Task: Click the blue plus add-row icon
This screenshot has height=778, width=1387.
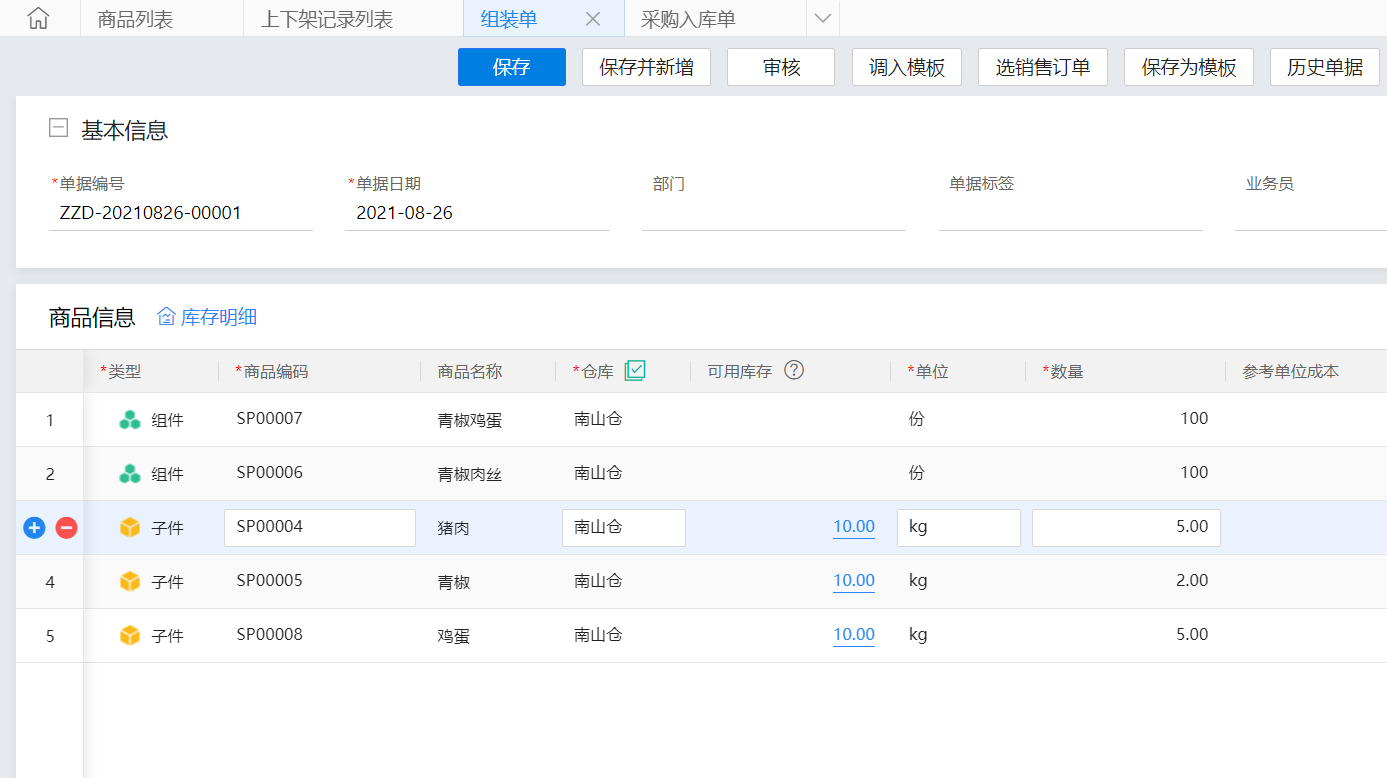Action: (34, 527)
